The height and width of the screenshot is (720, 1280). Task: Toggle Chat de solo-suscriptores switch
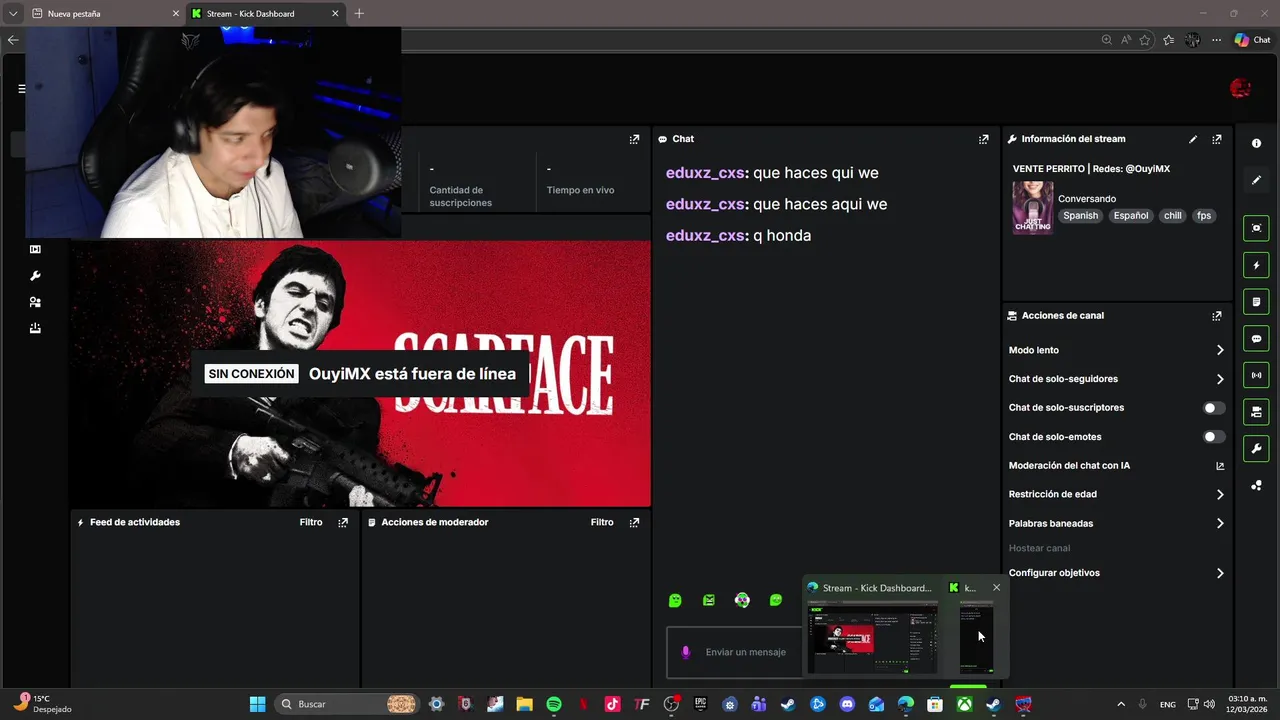coord(1214,408)
